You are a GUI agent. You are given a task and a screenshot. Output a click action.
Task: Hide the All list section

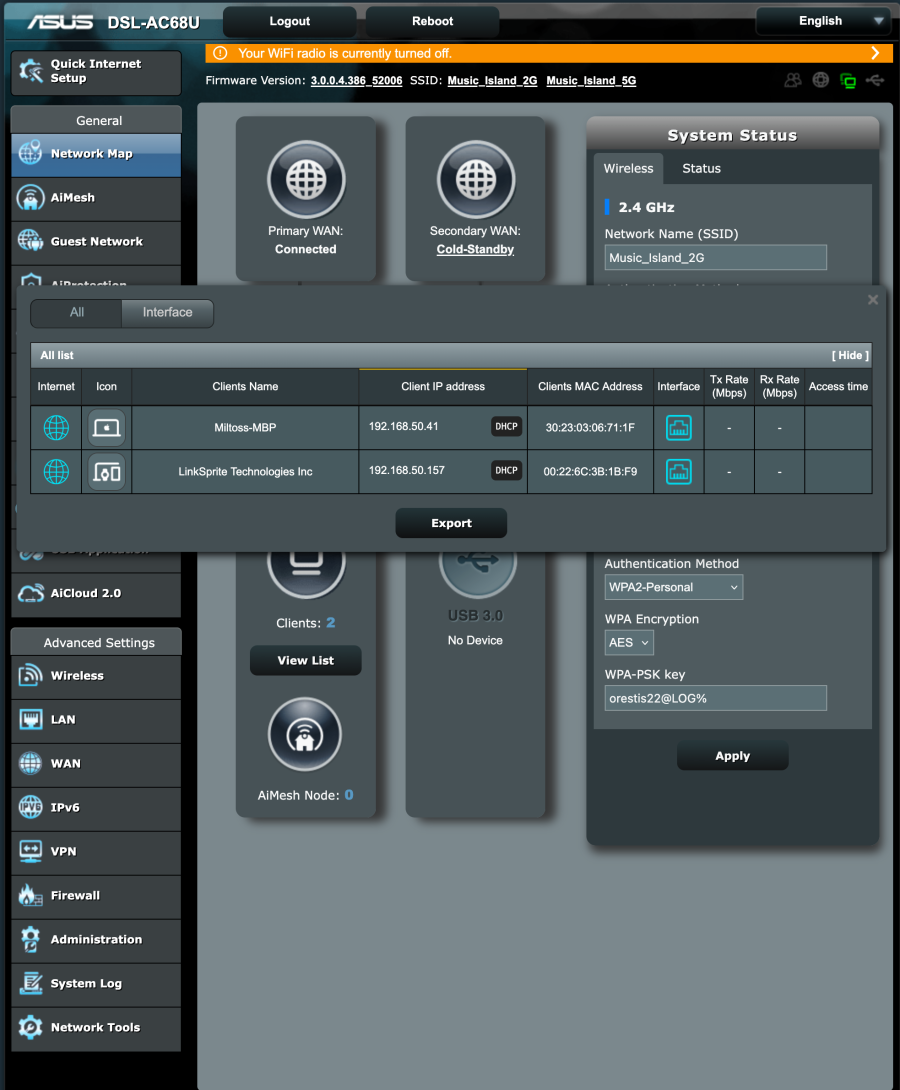click(850, 355)
